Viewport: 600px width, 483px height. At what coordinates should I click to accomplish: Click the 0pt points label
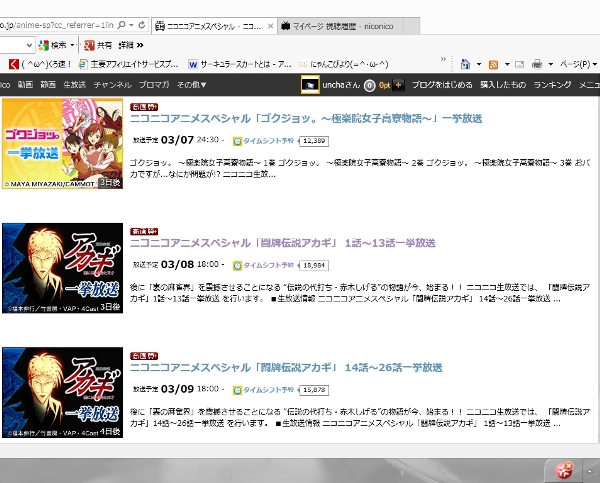[385, 85]
